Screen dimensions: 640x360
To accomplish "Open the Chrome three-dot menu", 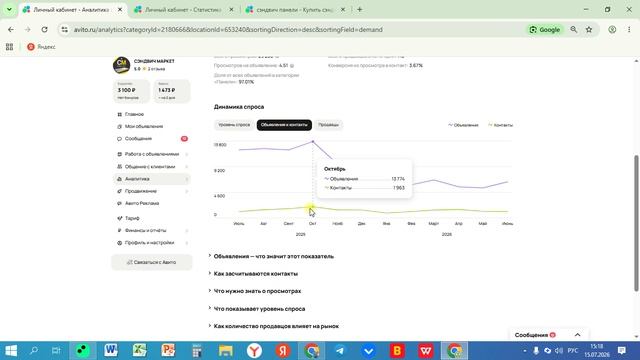I will (629, 29).
